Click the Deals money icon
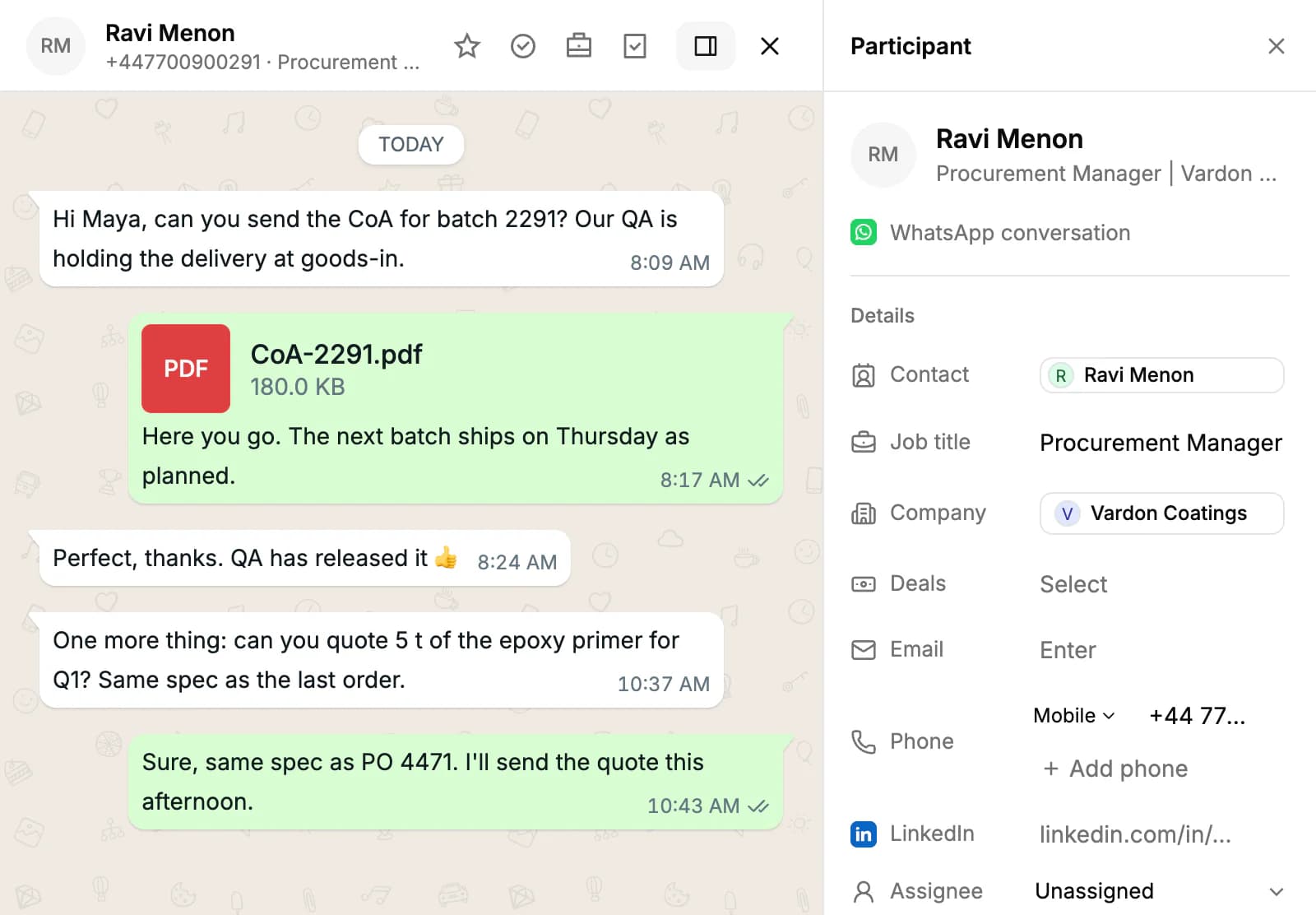 click(864, 584)
